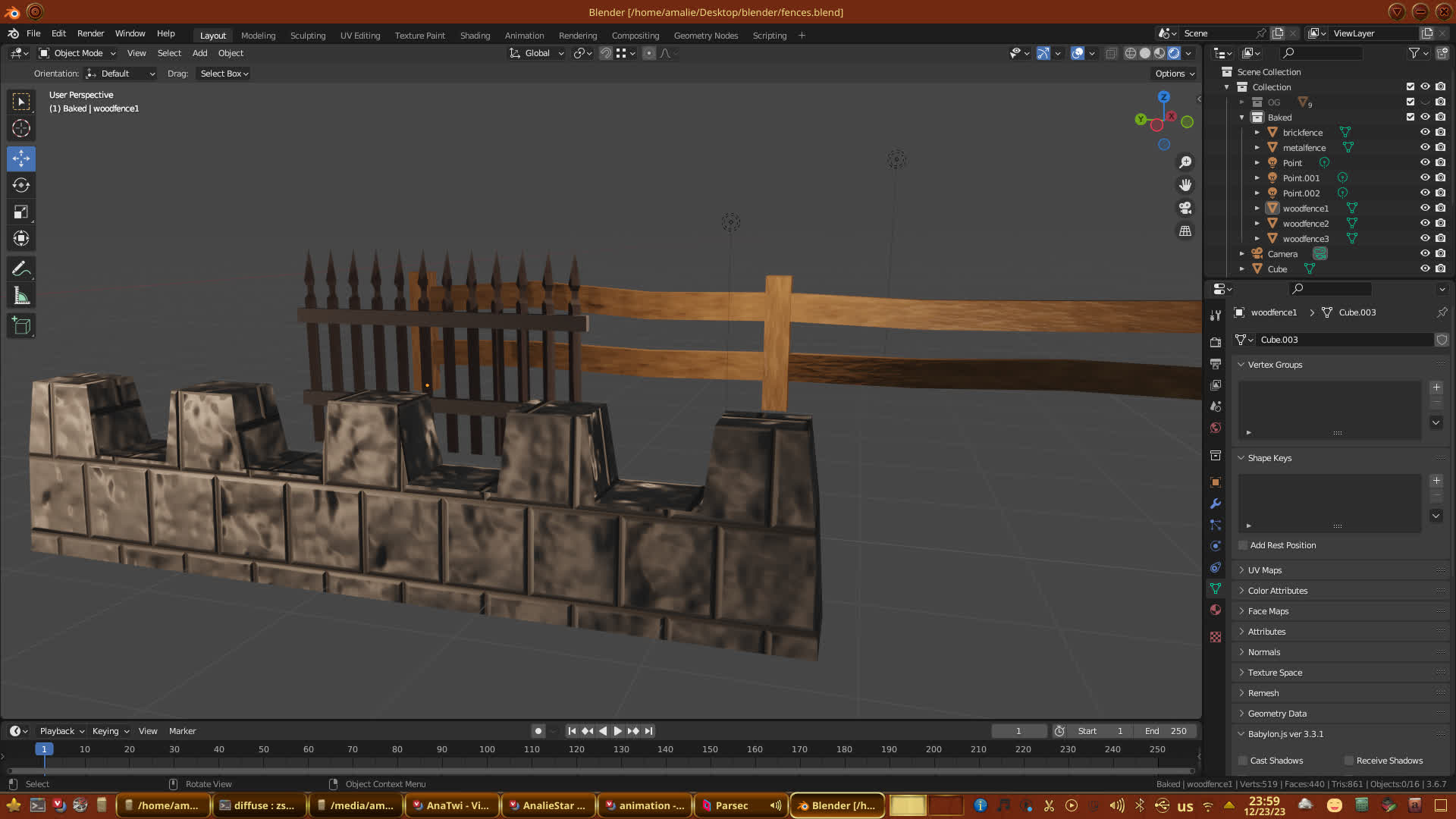Select the Scale tool
1456x819 pixels.
21,212
